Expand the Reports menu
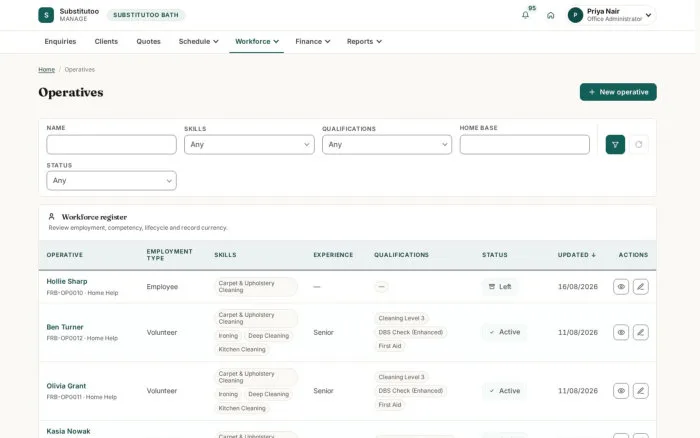 (364, 42)
